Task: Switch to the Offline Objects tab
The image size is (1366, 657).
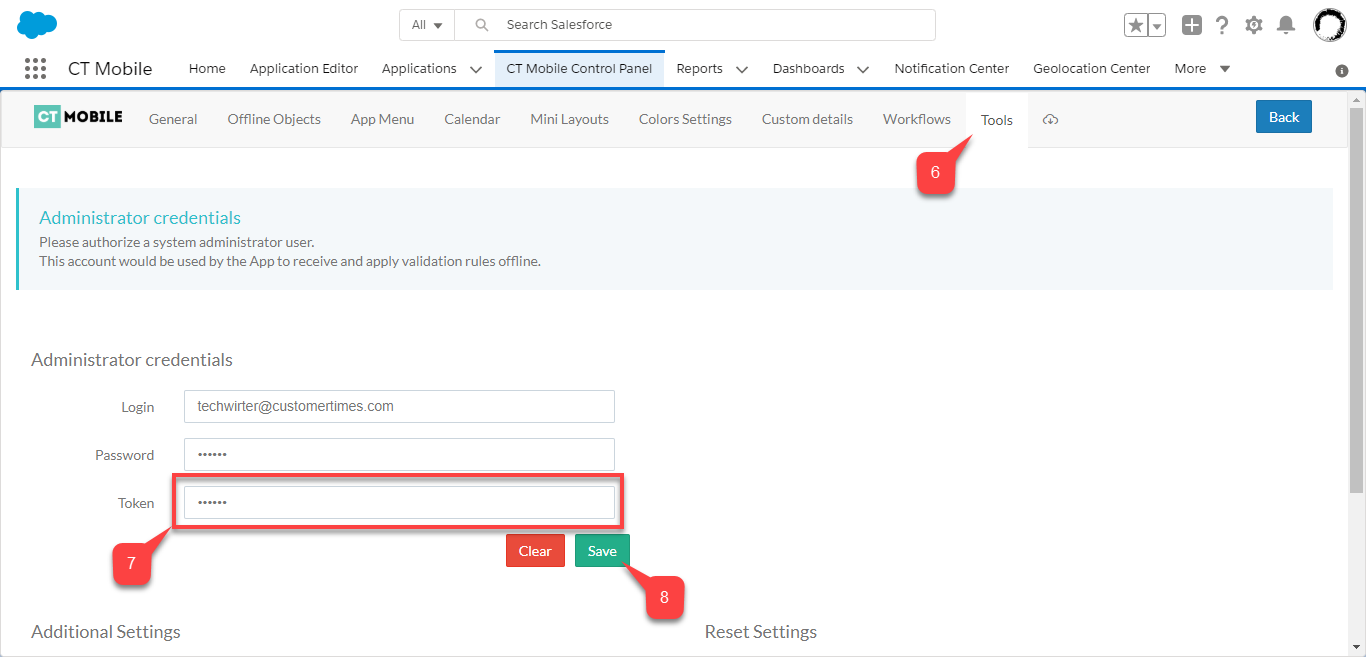Action: pyautogui.click(x=274, y=119)
